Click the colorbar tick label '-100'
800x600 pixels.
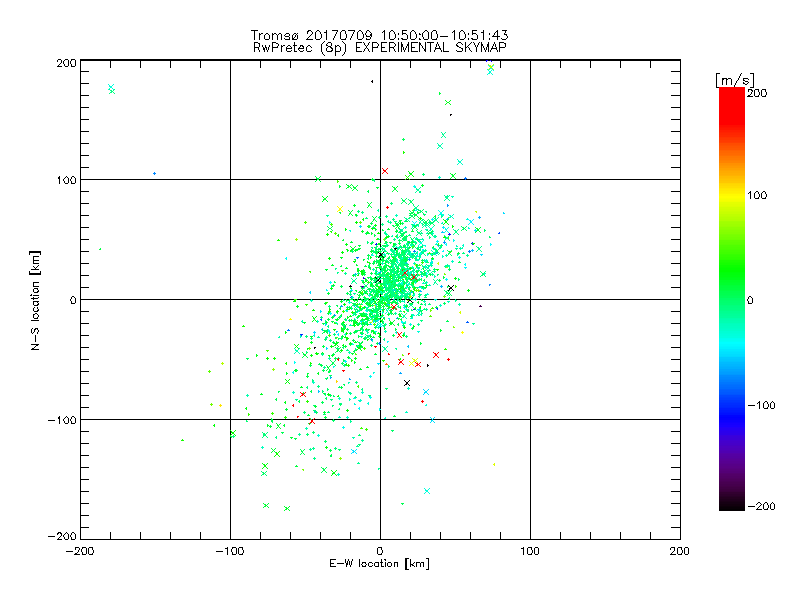click(x=761, y=405)
